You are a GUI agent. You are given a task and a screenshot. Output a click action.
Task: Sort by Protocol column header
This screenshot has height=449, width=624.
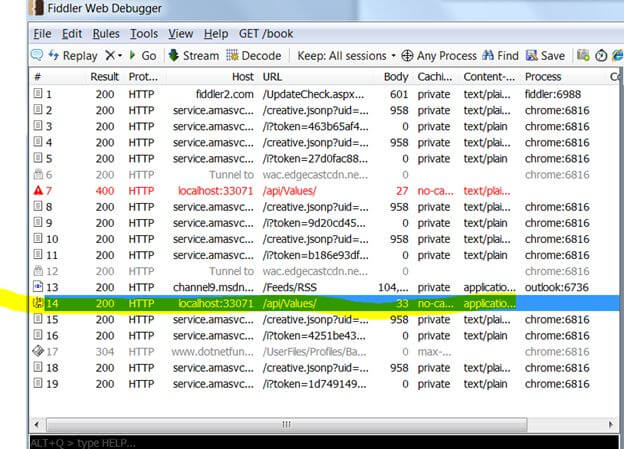(x=143, y=77)
